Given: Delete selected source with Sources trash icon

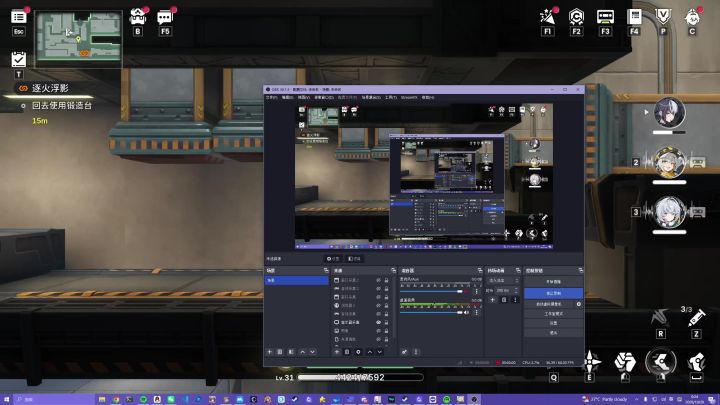Looking at the screenshot, I should point(347,352).
